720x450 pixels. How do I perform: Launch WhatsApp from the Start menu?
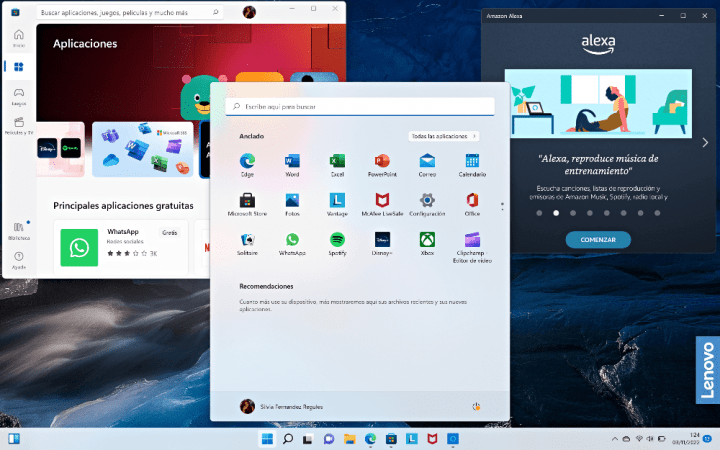[x=292, y=244]
